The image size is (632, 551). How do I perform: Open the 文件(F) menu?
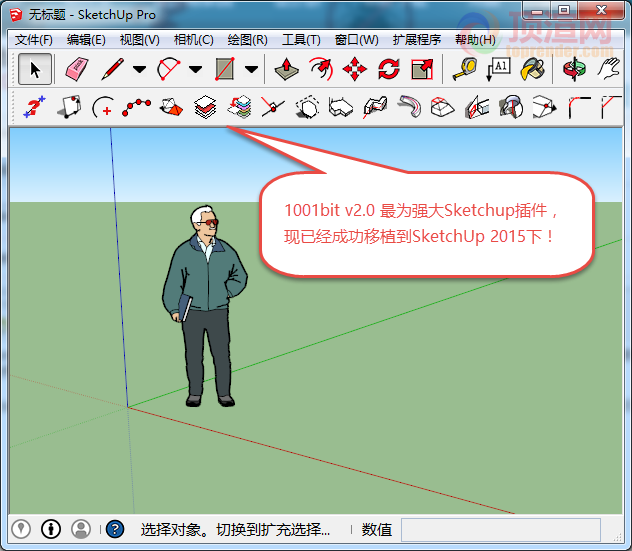(x=34, y=40)
